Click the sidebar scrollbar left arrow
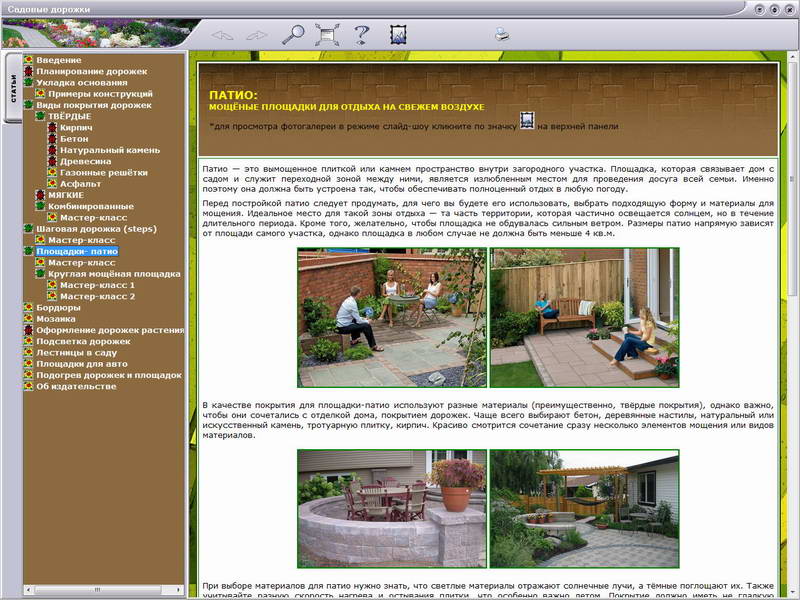Image resolution: width=800 pixels, height=600 pixels. (28, 590)
